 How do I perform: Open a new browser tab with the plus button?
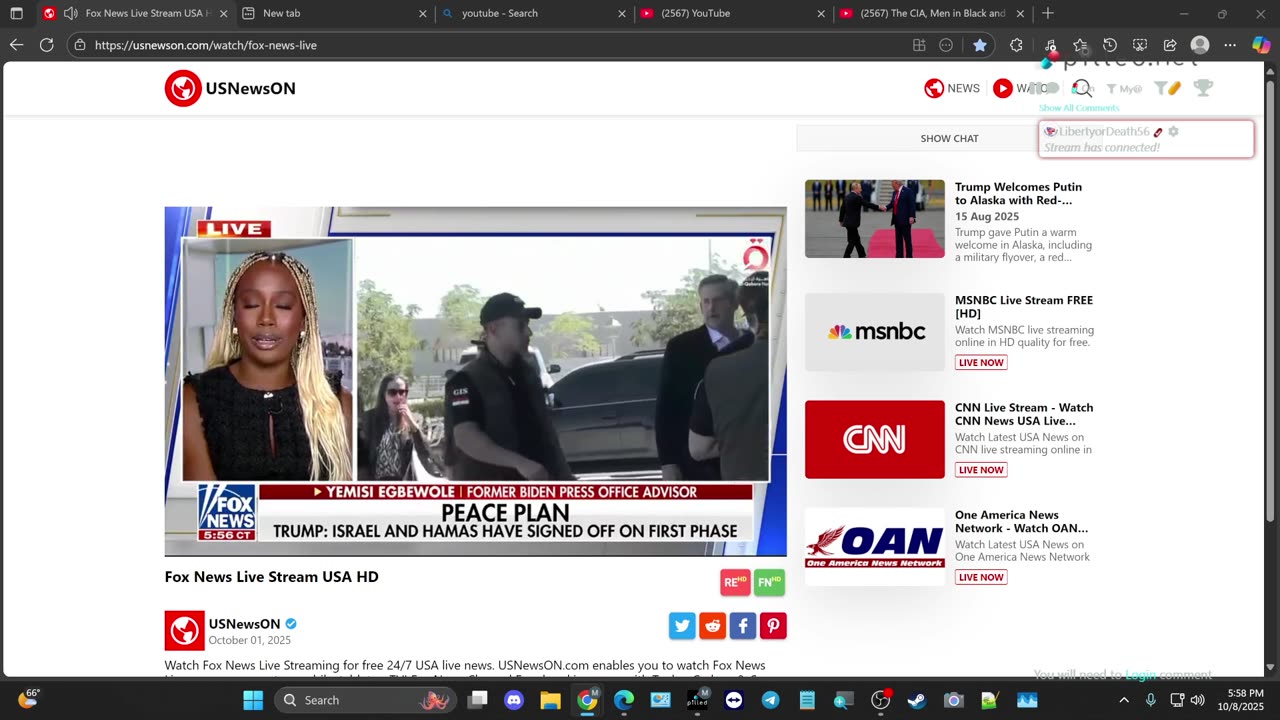1047,14
